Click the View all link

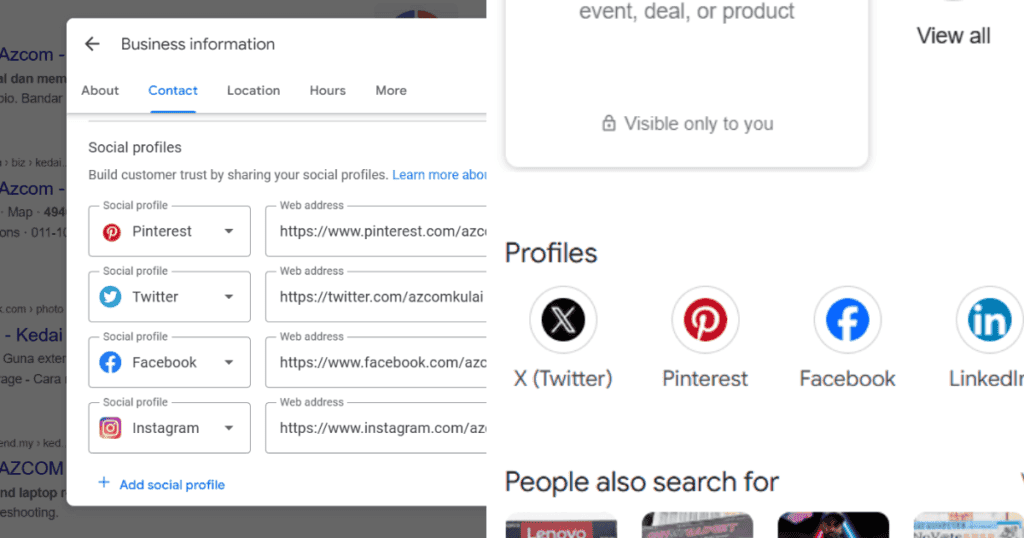[953, 36]
